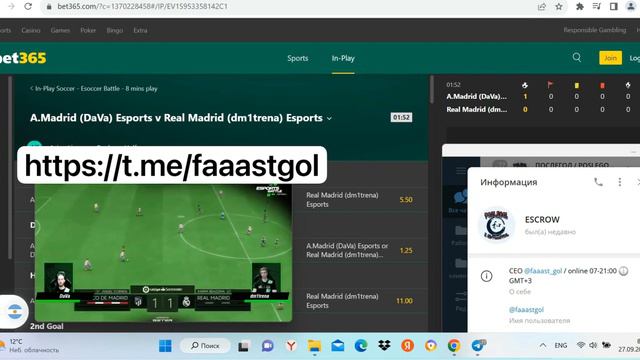
Task: Click the Argentina flag round icon
Action: (15, 312)
